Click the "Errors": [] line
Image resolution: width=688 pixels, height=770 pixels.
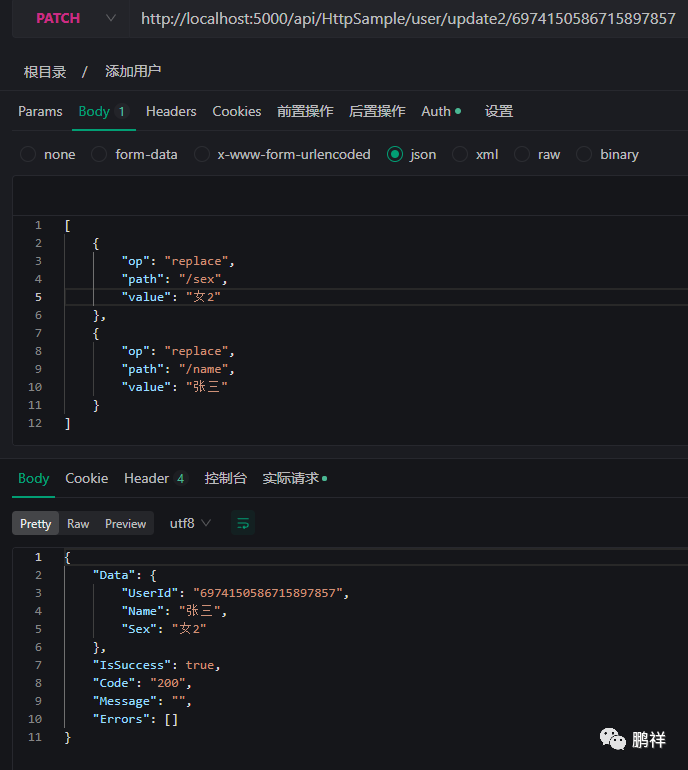coord(135,719)
